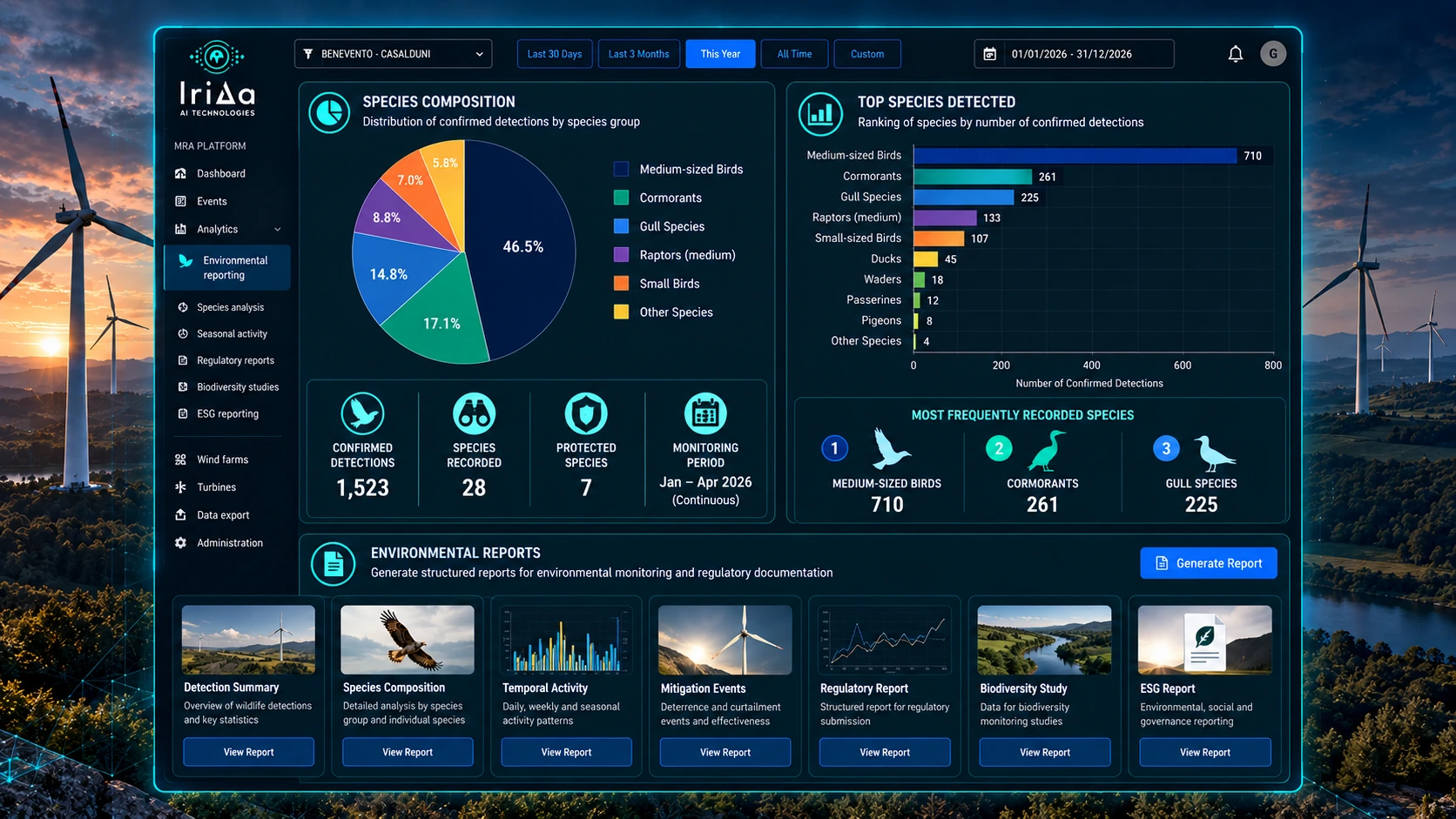Click the Small Birds legend swatch
1456x819 pixels.
click(621, 283)
